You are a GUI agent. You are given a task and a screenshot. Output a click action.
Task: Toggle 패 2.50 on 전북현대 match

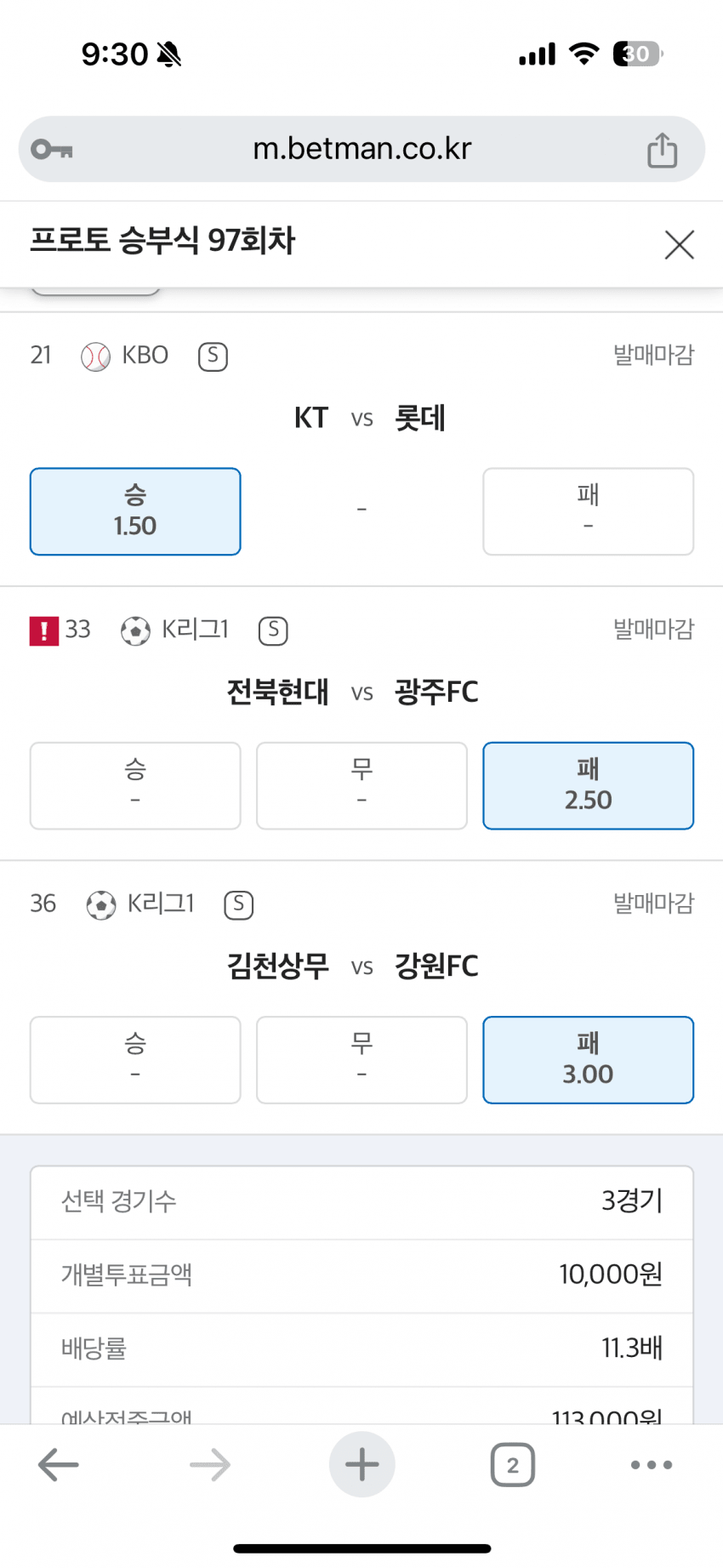(x=588, y=785)
